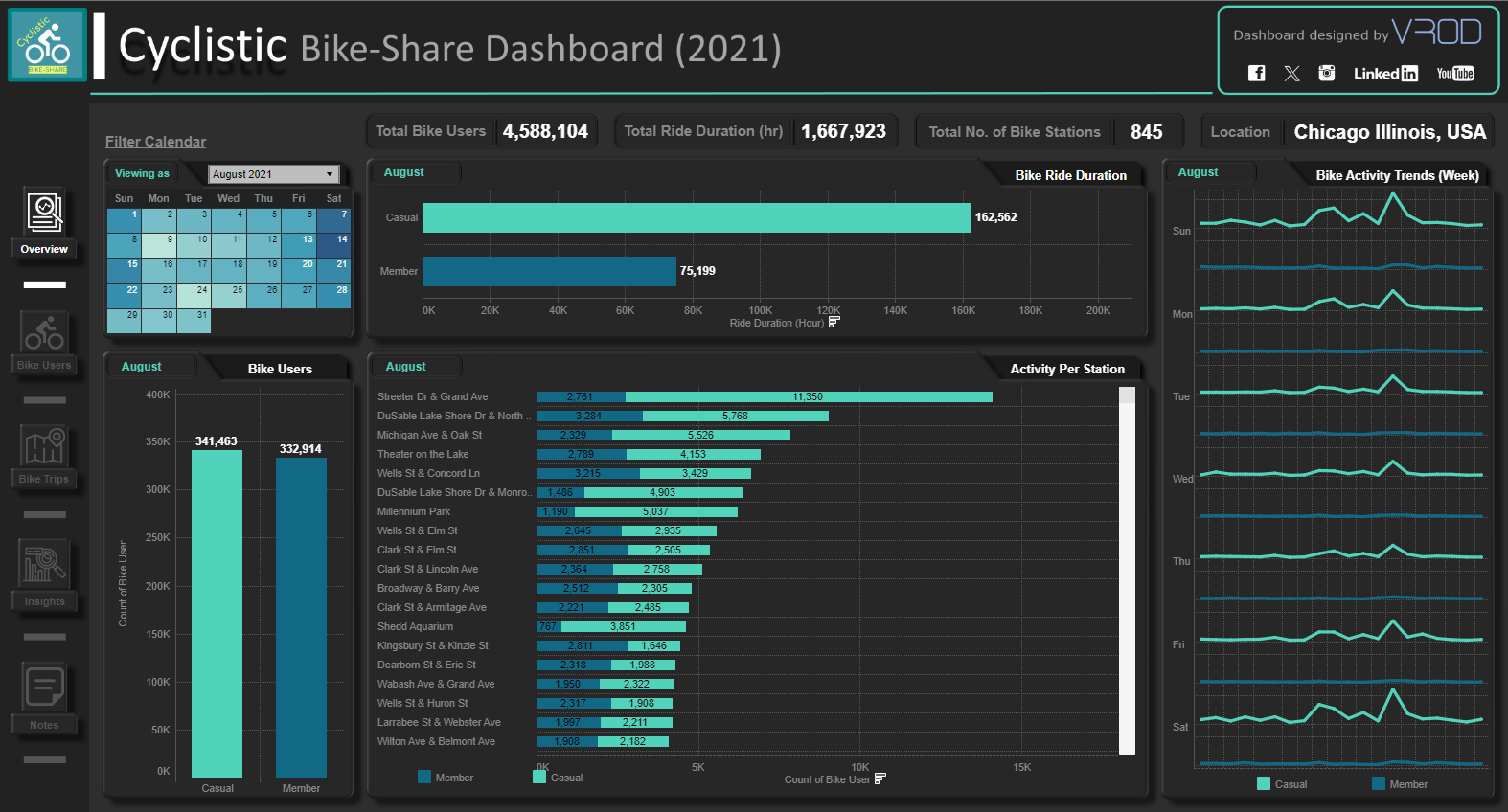The image size is (1508, 812).
Task: Click Member legend swatch in Activity Trends
Action: 1379,783
